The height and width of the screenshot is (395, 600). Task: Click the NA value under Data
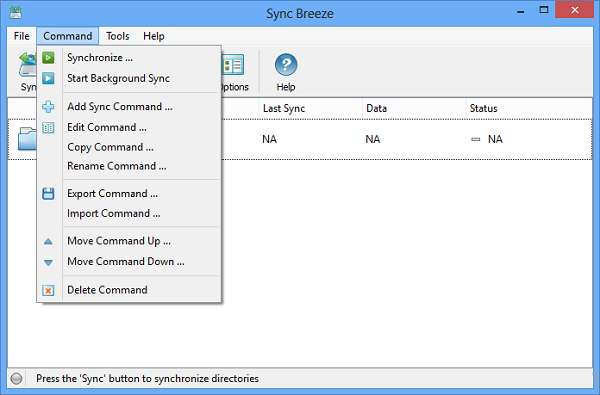[x=373, y=139]
